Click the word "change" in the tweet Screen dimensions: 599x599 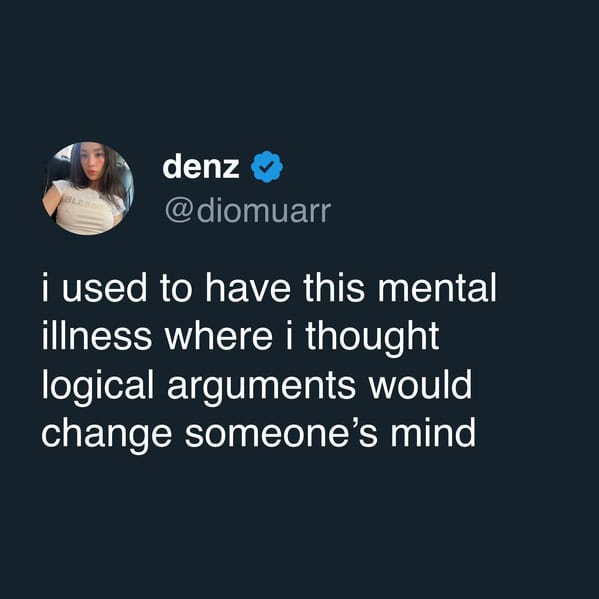coord(107,434)
